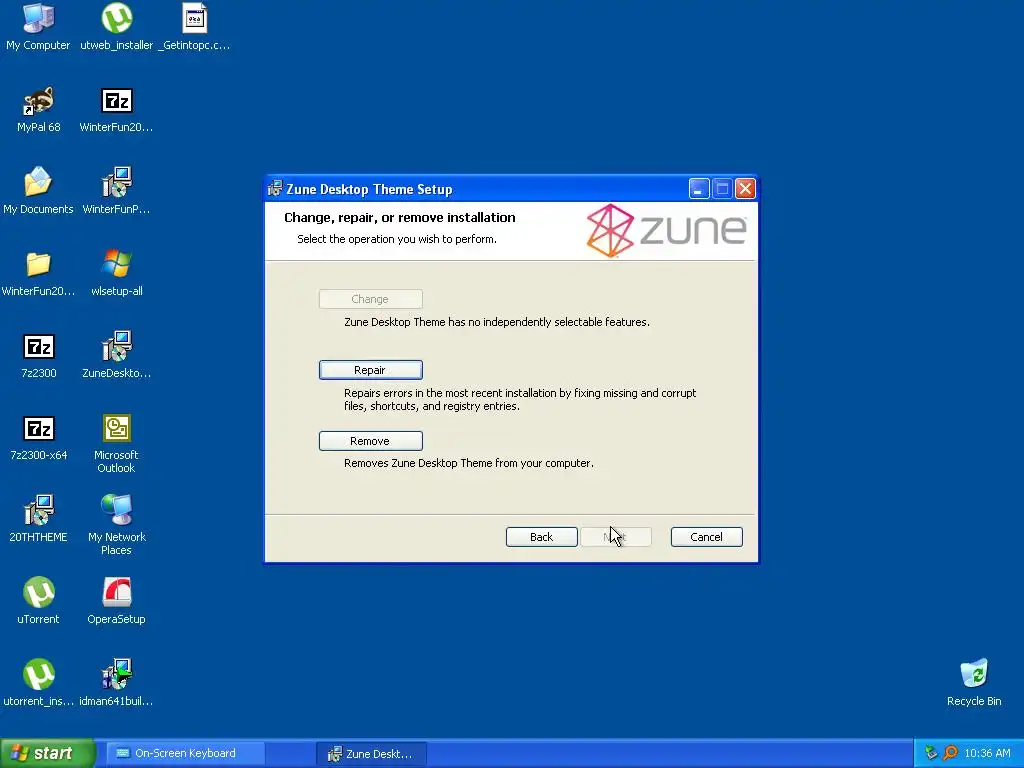The height and width of the screenshot is (768, 1024).
Task: Click the Zune Deskt... taskbar button
Action: click(x=371, y=754)
